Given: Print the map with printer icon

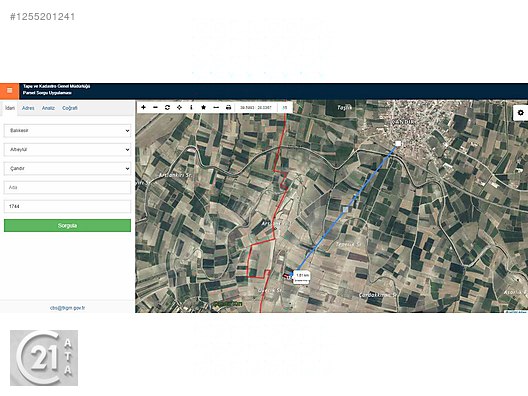Looking at the screenshot, I should point(228,107).
